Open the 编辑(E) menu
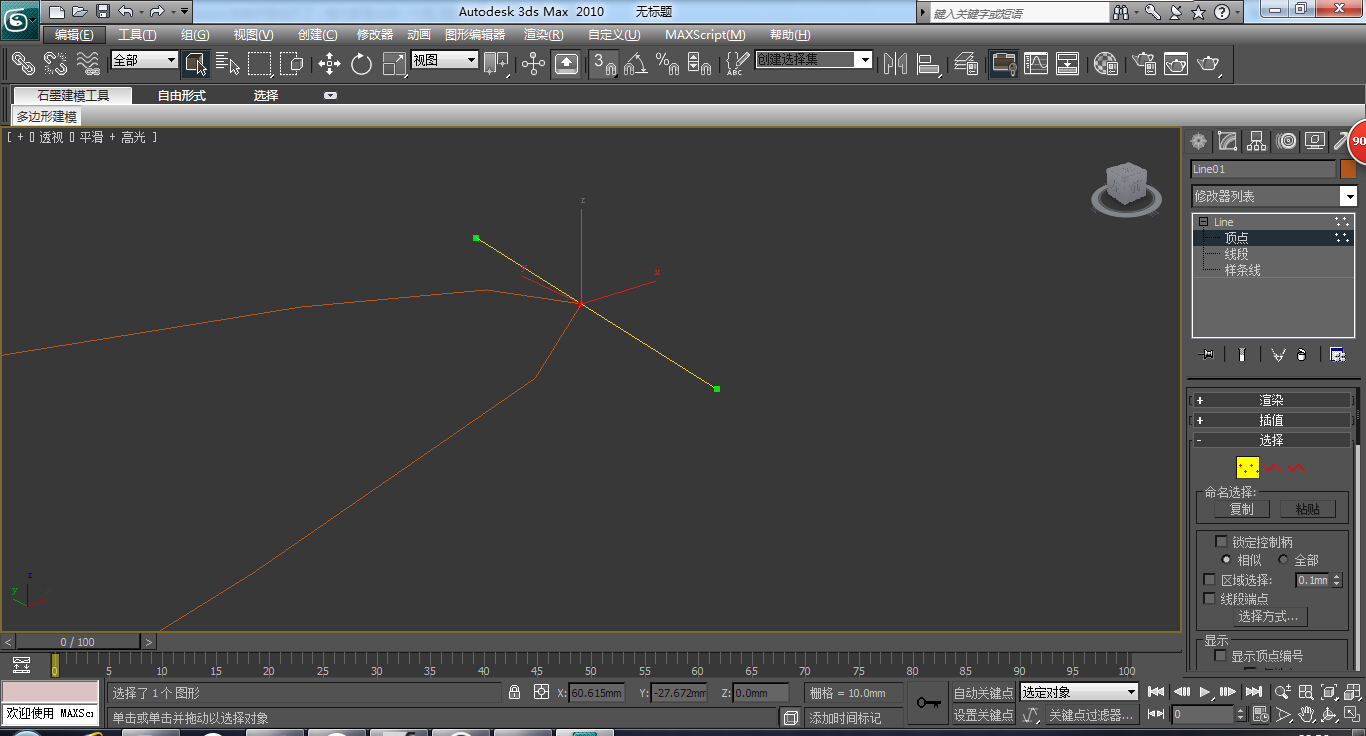 coord(74,34)
